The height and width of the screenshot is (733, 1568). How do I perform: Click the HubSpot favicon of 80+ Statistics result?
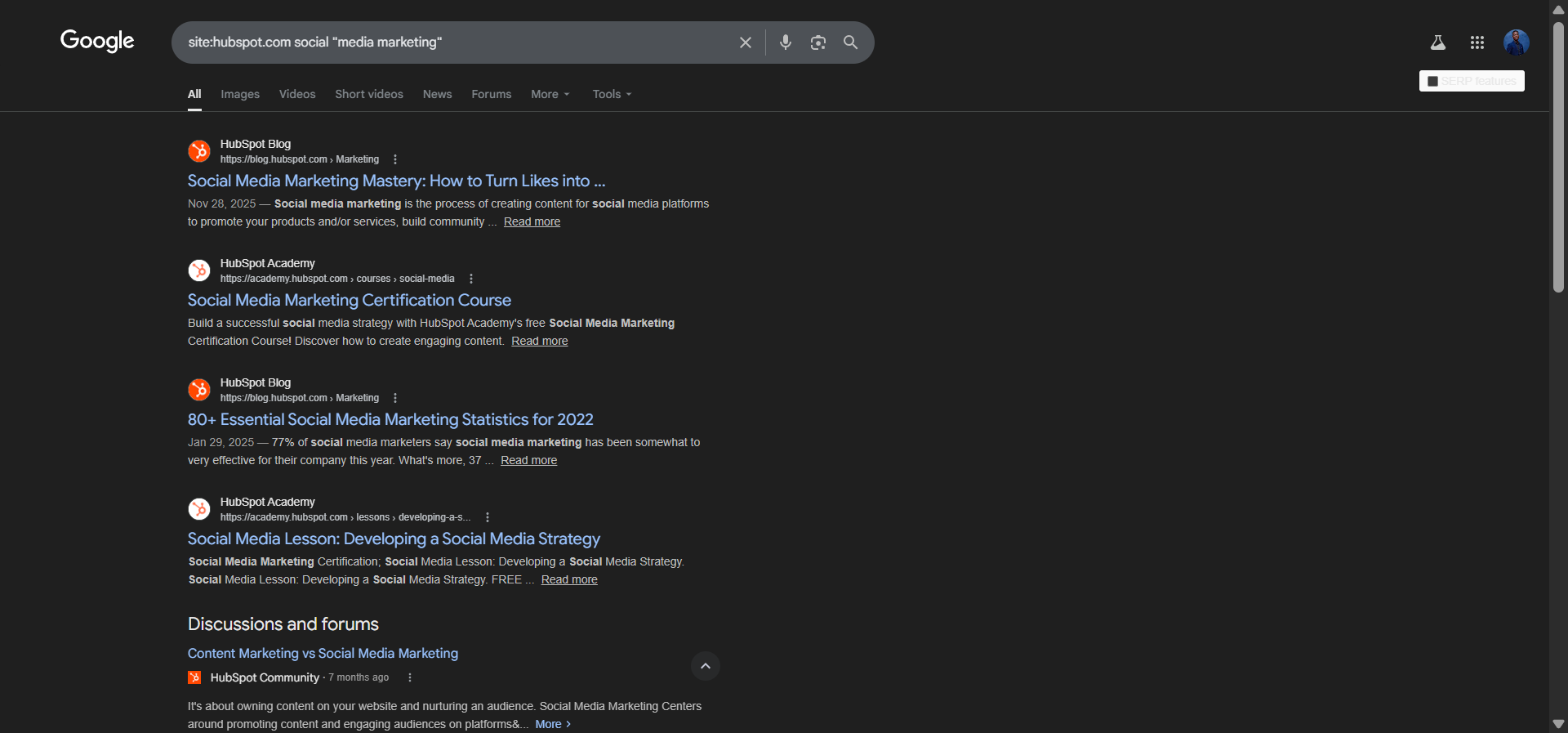(x=199, y=390)
